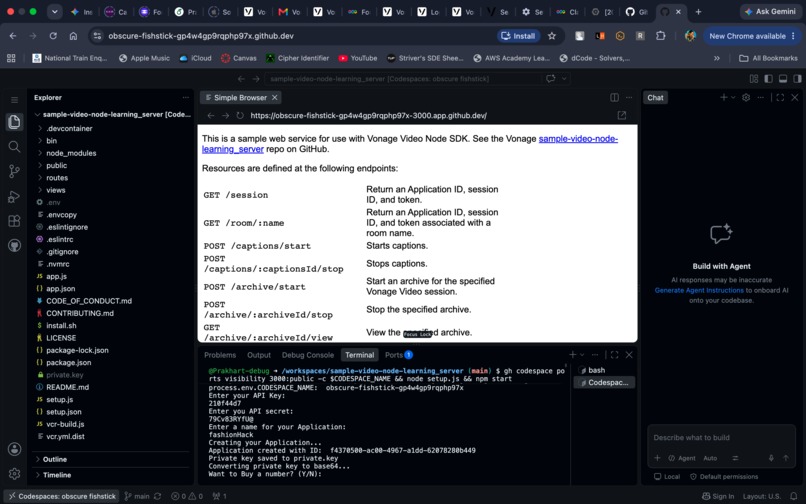806x504 pixels.
Task: Open app.js file in Explorer
Action: tap(57, 276)
